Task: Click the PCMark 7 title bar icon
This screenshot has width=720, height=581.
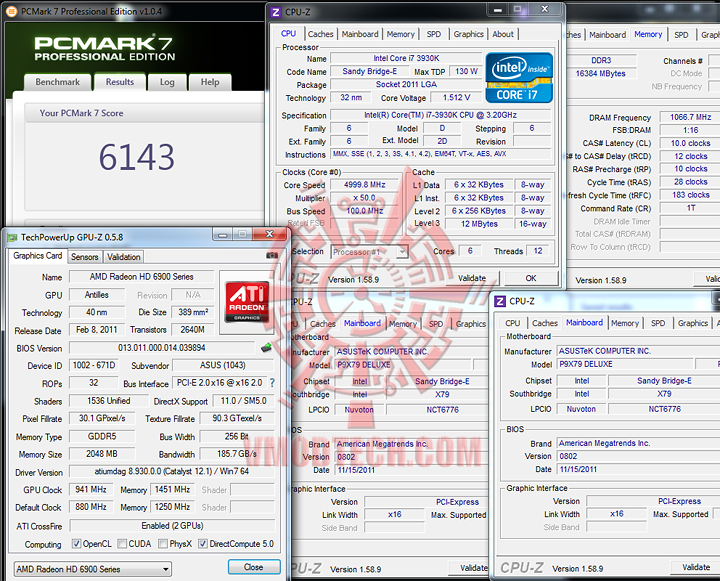Action: [11, 11]
